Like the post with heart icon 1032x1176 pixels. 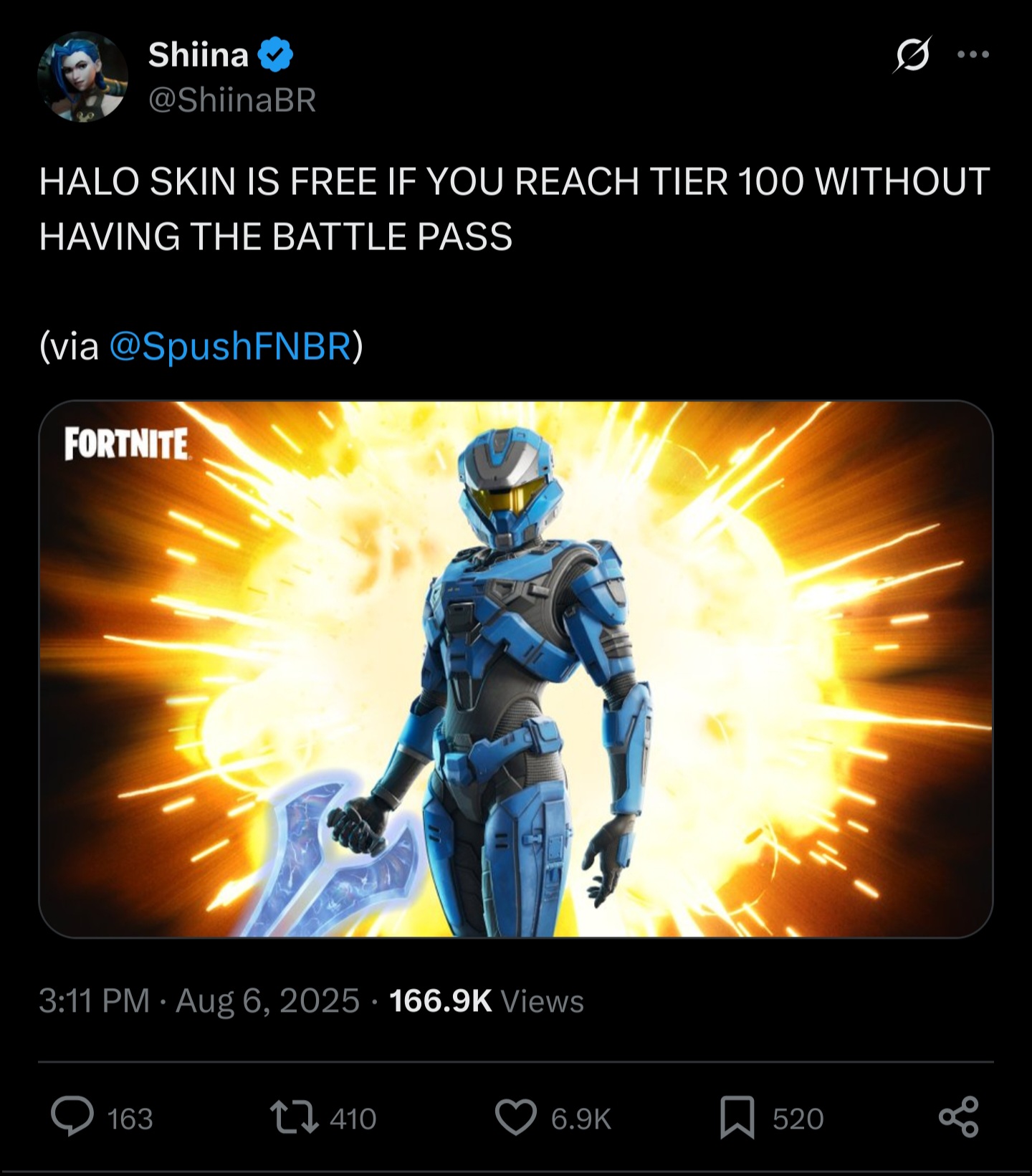[516, 1118]
